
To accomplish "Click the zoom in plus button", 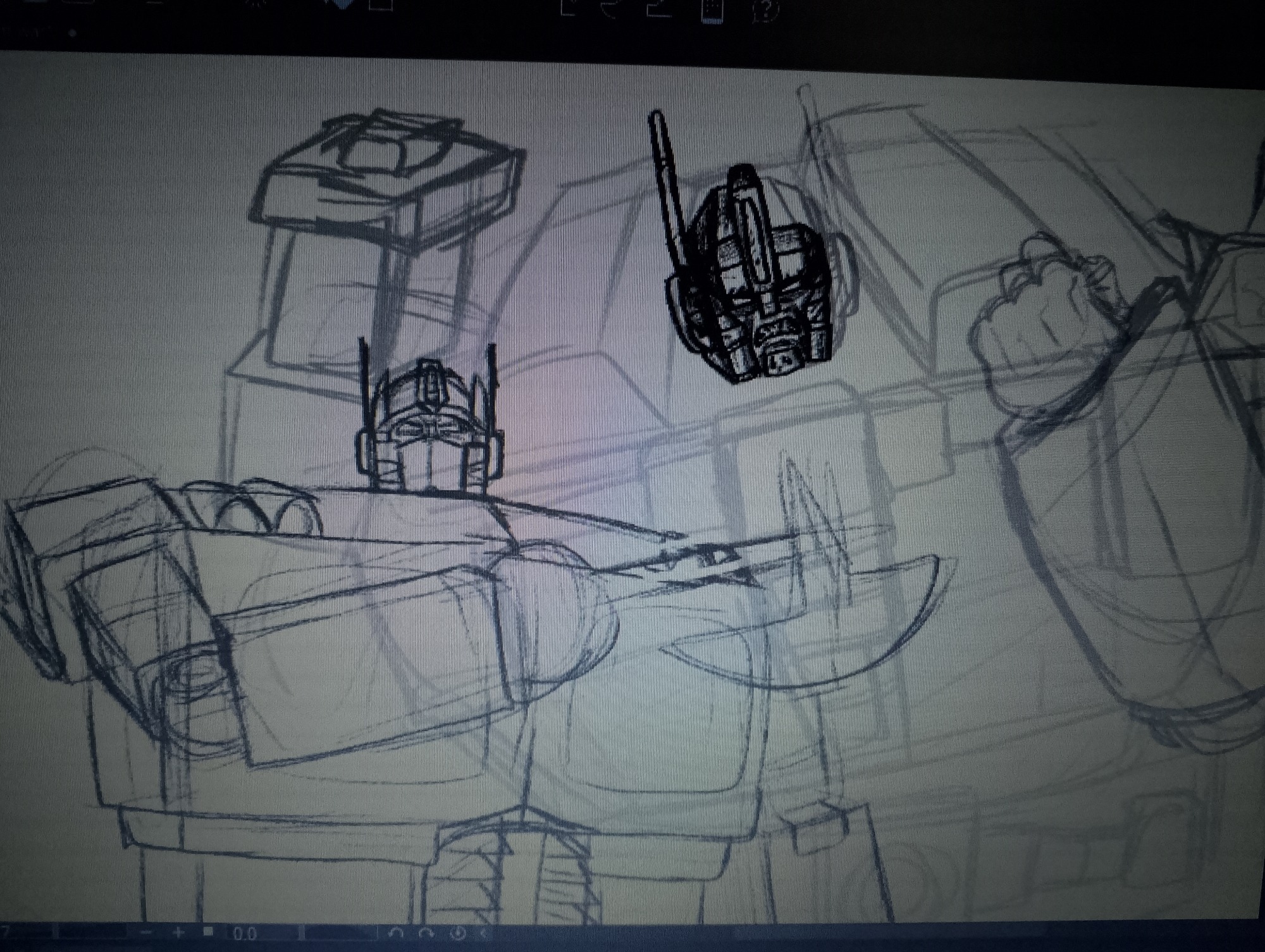I will tap(178, 932).
